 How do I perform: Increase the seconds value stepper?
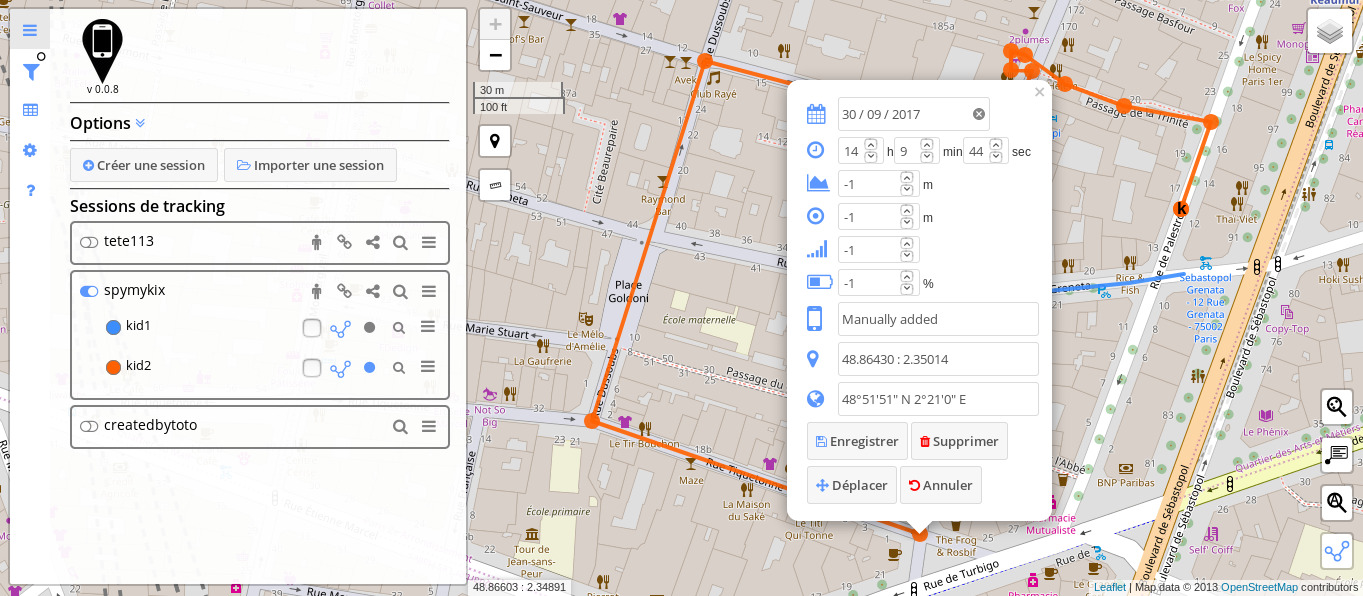[x=996, y=145]
